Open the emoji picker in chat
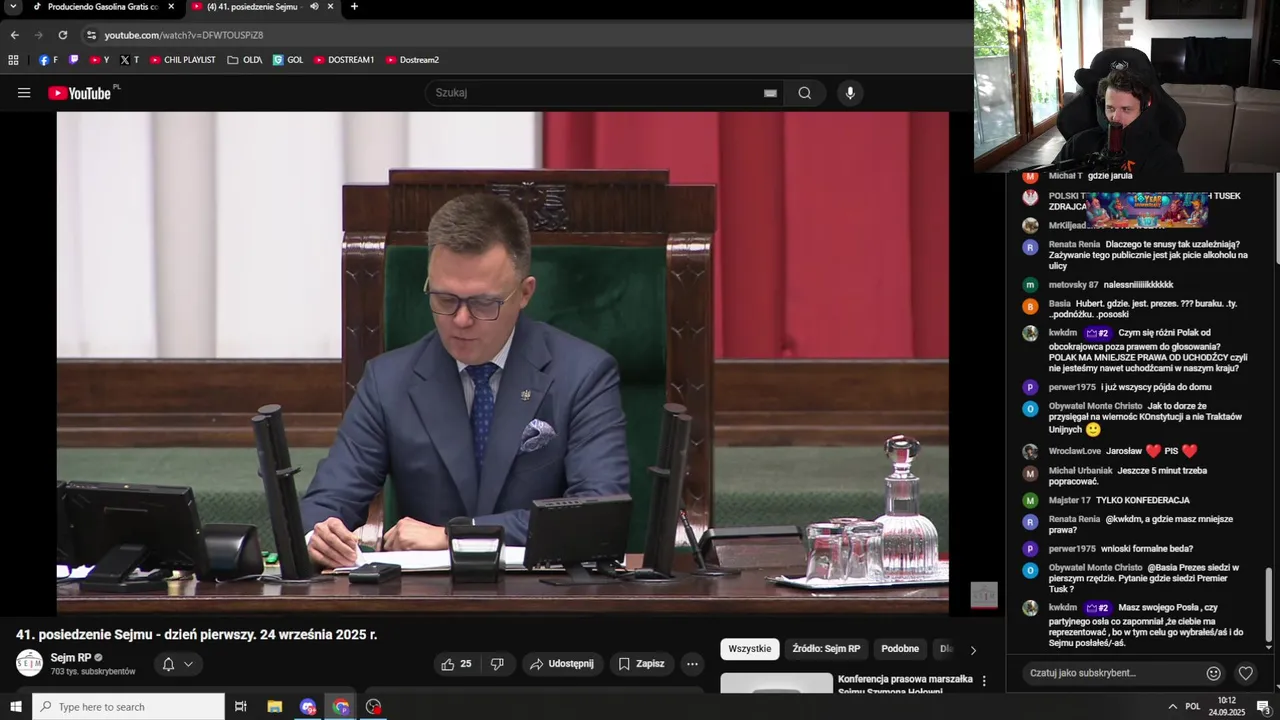This screenshot has height=720, width=1280. [x=1213, y=673]
